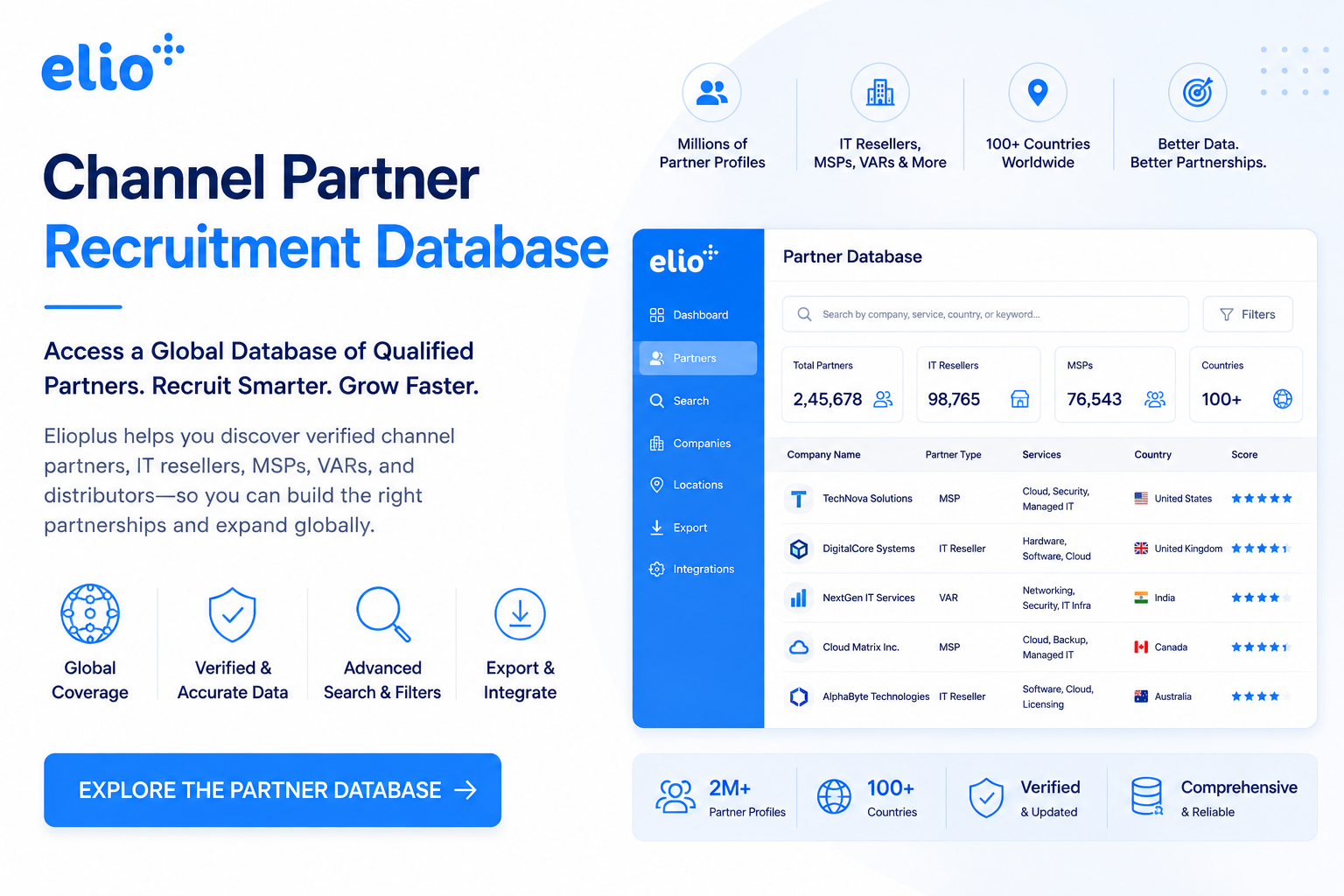Click the United Kingdom flag icon
Image resolution: width=1344 pixels, height=896 pixels.
pos(1141,549)
